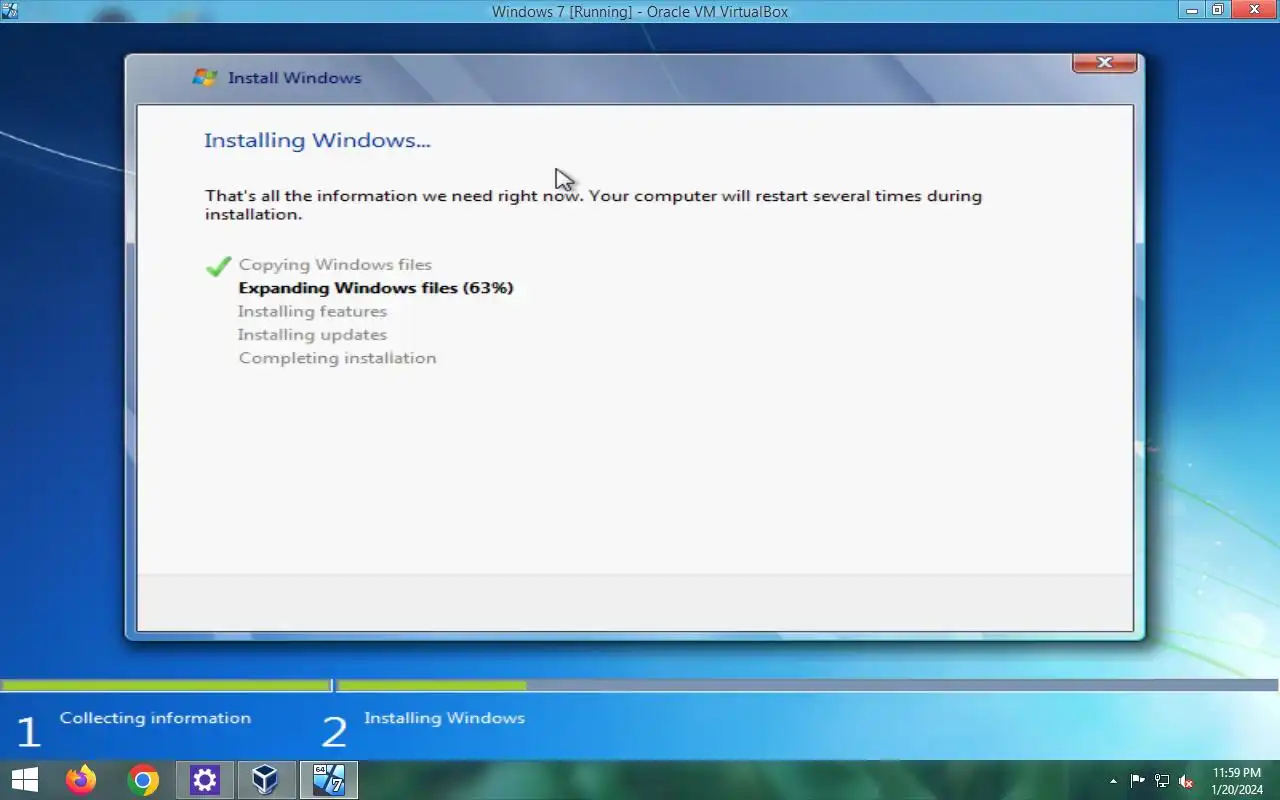Click the "Completing installation" step

[337, 358]
